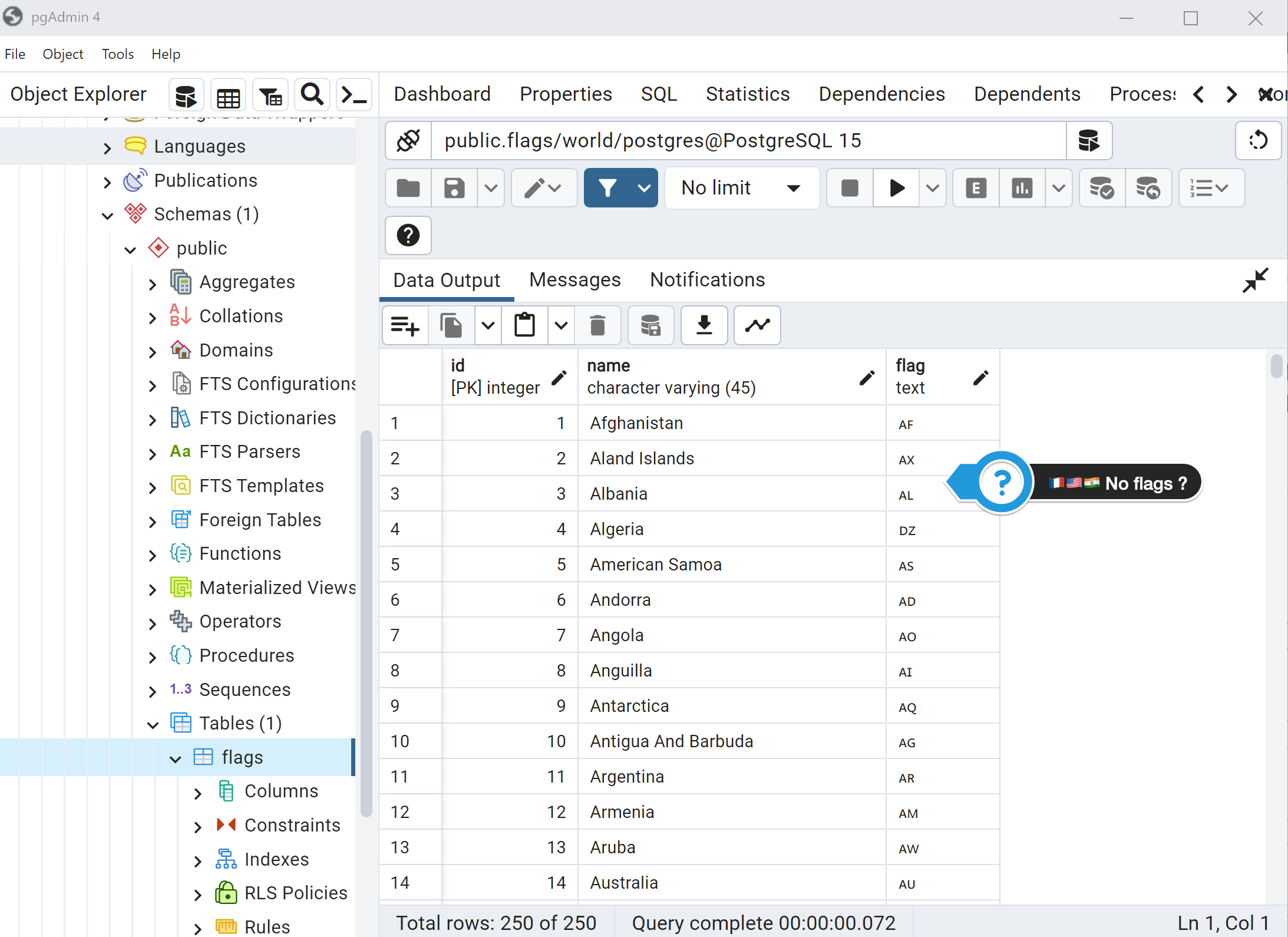The width and height of the screenshot is (1288, 937).
Task: Open the Graph Visualiser icon
Action: pyautogui.click(x=757, y=325)
